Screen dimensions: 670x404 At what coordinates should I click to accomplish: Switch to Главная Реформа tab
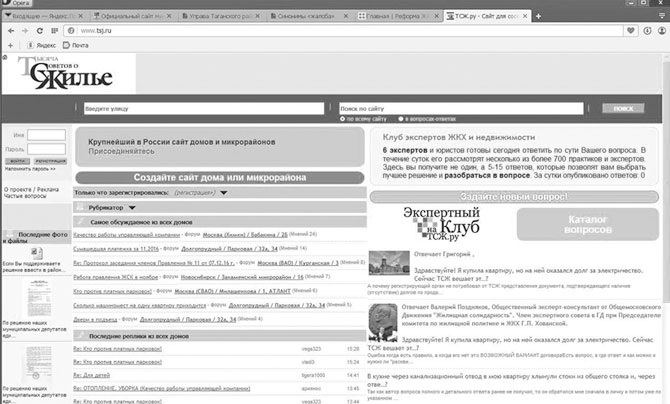coord(398,16)
